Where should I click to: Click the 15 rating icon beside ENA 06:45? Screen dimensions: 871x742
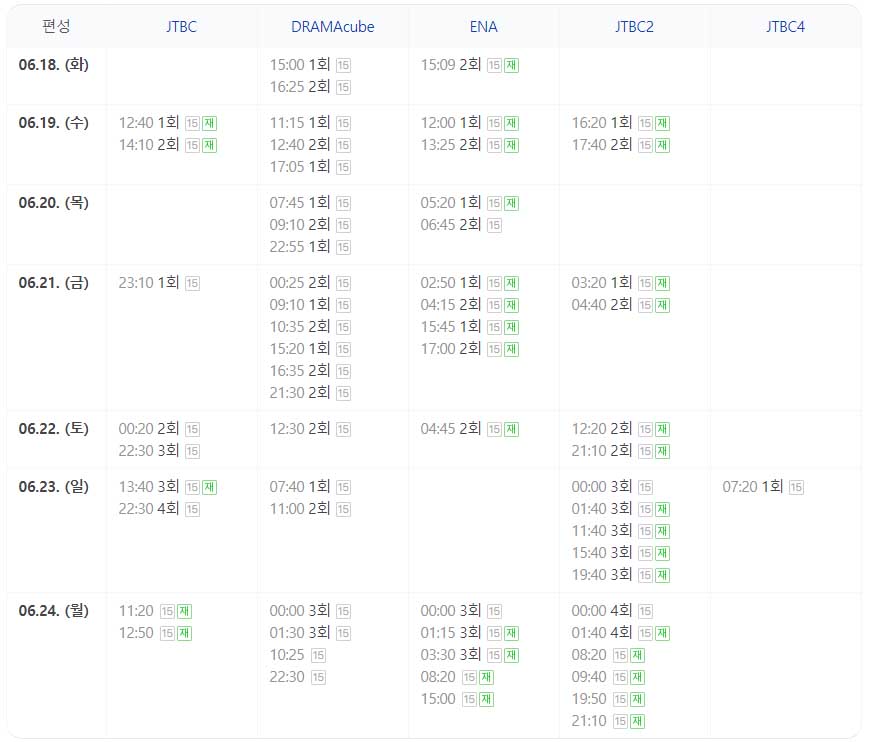494,225
